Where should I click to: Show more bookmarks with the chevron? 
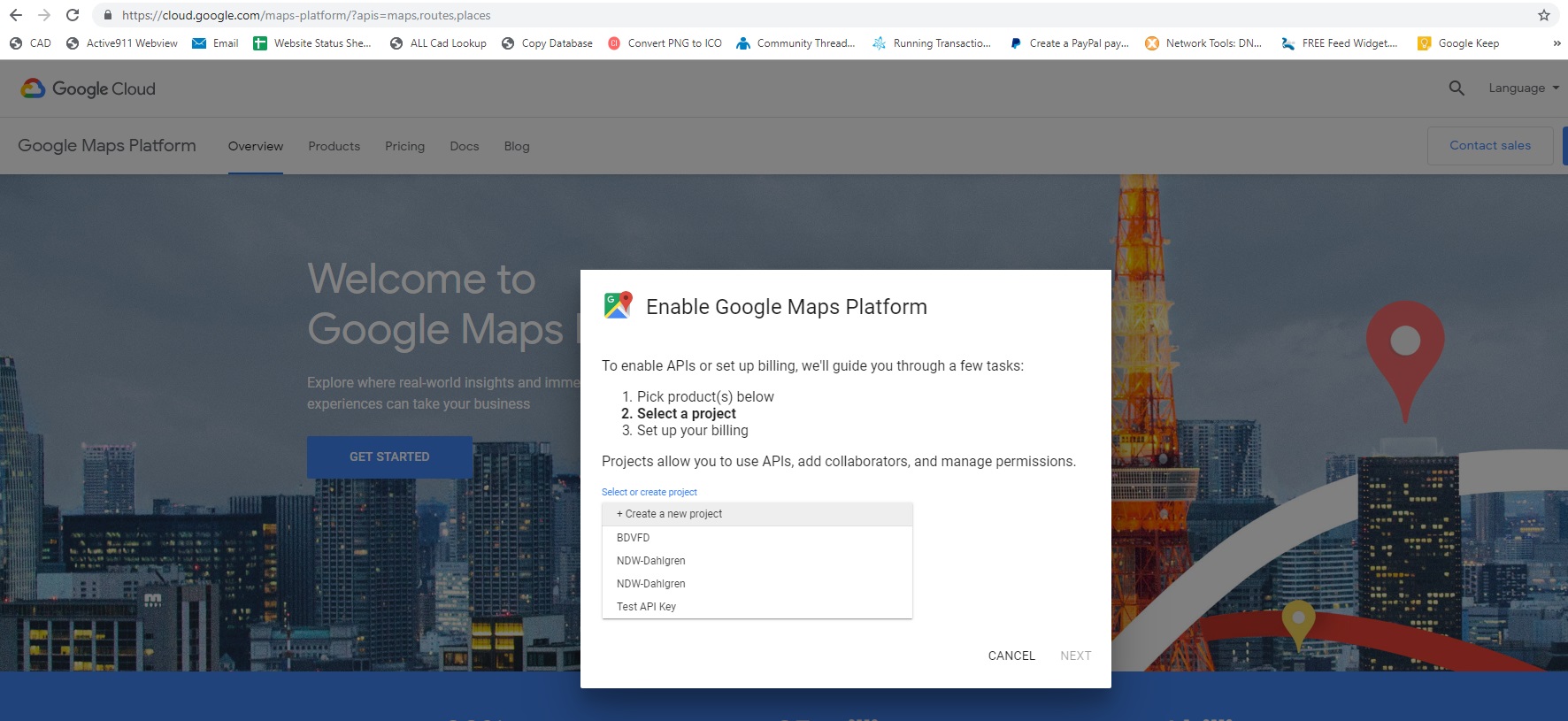[1556, 42]
